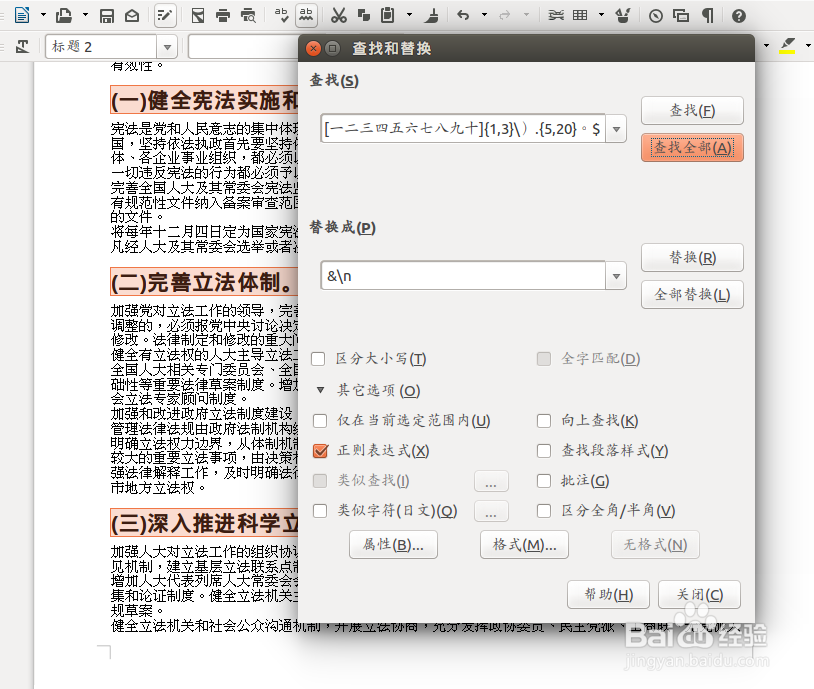Tick the 向上查找 checkbox
Image resolution: width=814 pixels, height=689 pixels.
coord(544,421)
